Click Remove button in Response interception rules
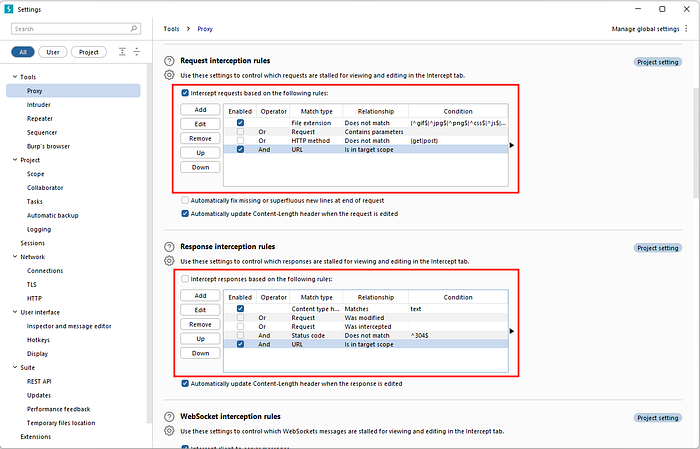The image size is (700, 449). click(x=200, y=324)
